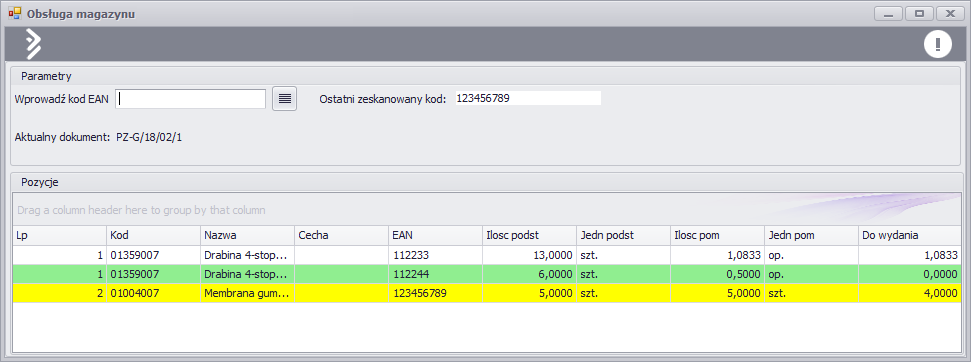
Task: Click the 13,0000 quantity cell
Action: (x=529, y=255)
